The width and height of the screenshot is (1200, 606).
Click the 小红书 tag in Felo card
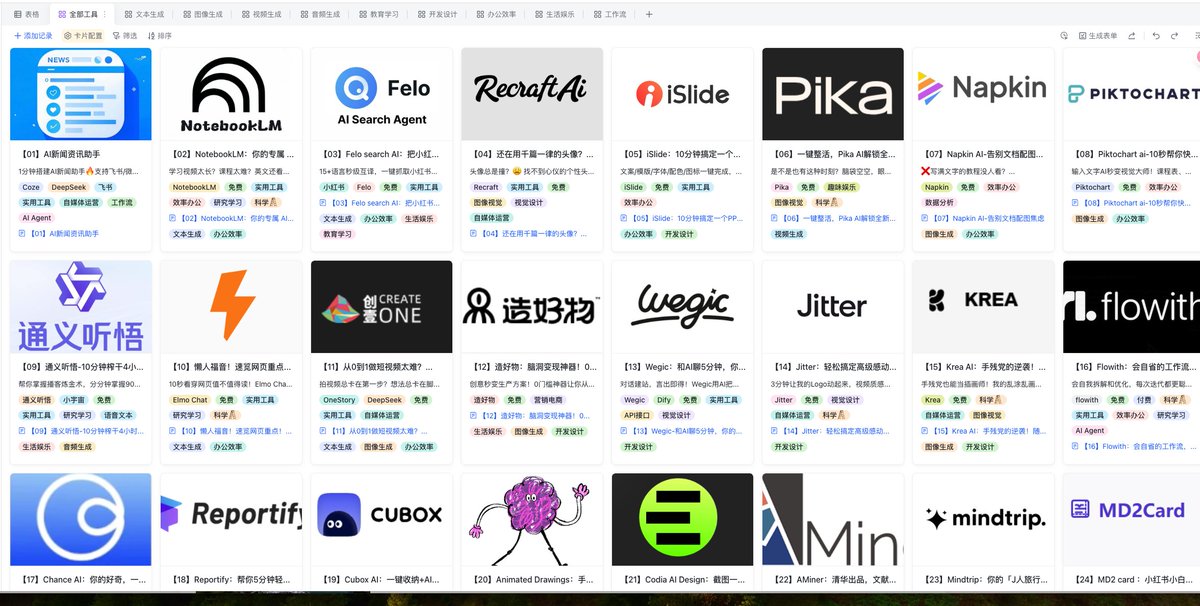coord(333,187)
